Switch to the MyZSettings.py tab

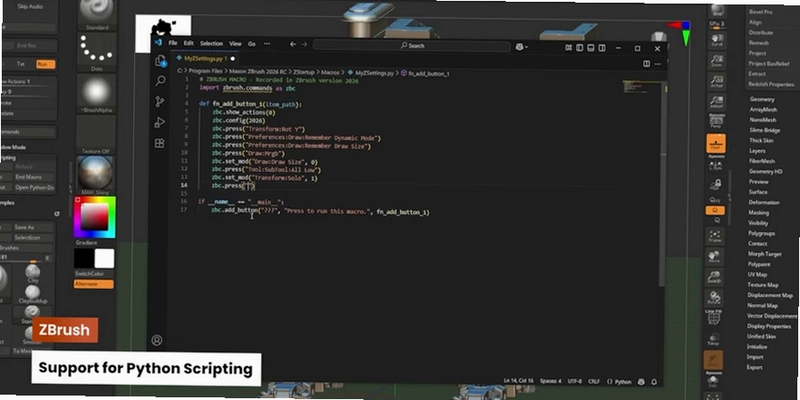(x=201, y=59)
